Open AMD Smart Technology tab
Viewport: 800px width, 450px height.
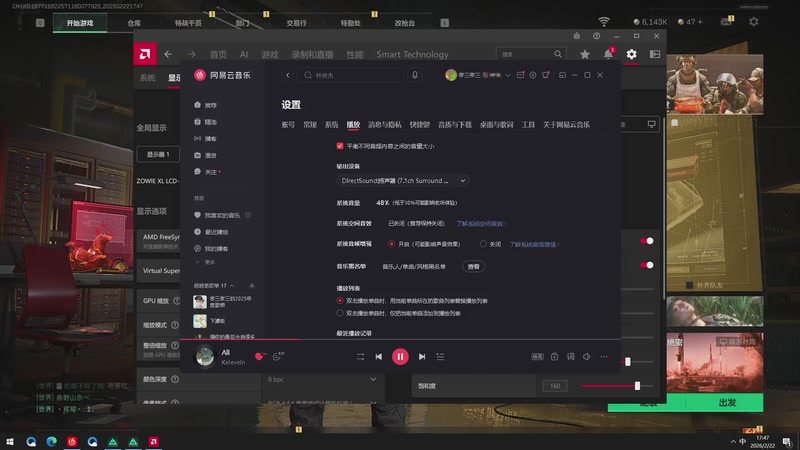tap(412, 55)
